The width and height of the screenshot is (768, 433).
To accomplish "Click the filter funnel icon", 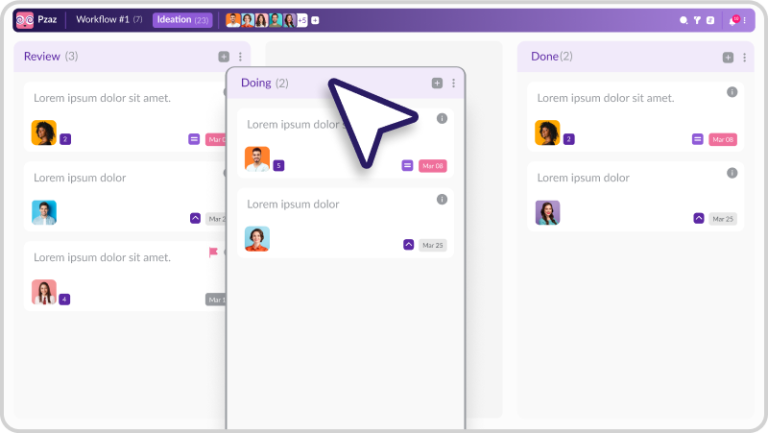I will (697, 20).
